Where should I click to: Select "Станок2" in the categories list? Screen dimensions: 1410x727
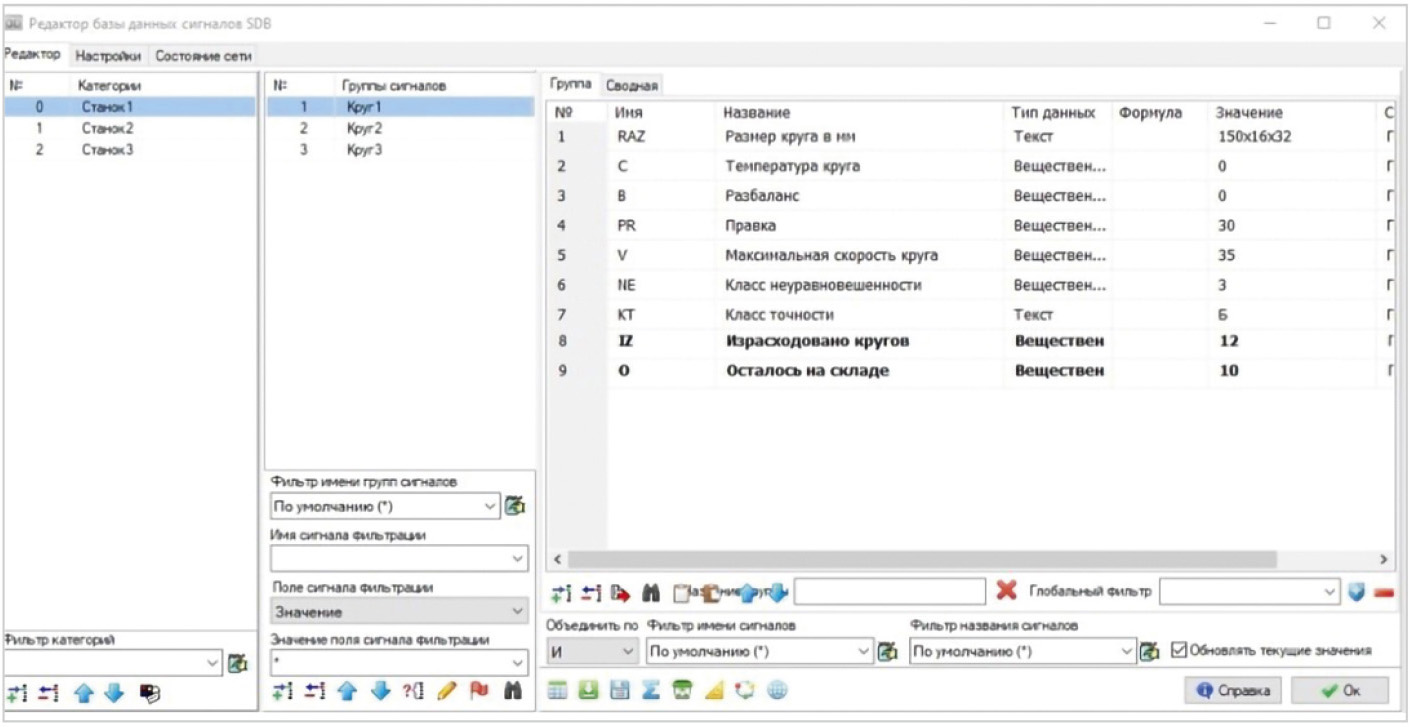[x=108, y=128]
